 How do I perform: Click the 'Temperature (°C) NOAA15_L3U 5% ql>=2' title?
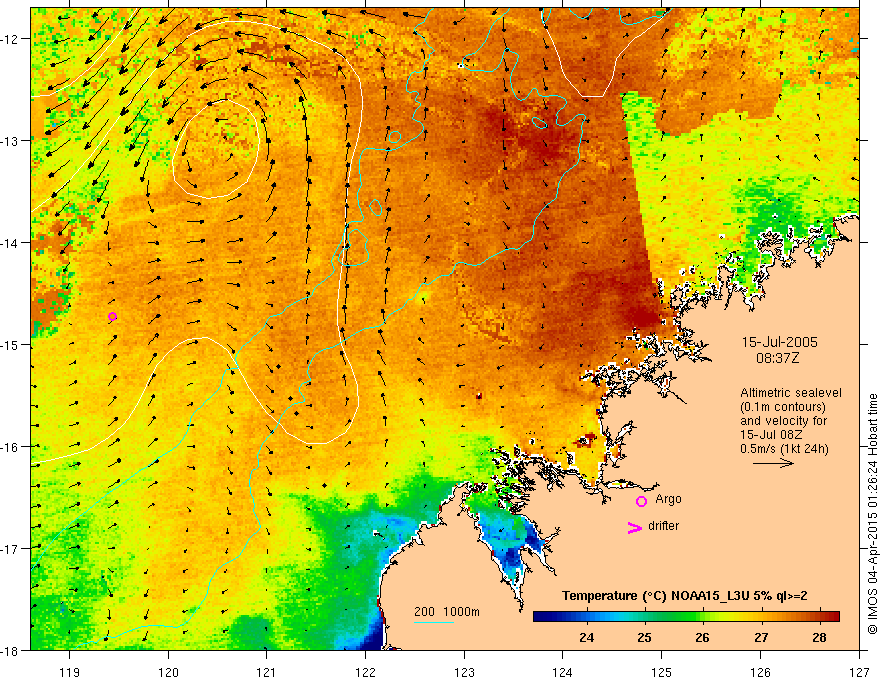click(685, 596)
